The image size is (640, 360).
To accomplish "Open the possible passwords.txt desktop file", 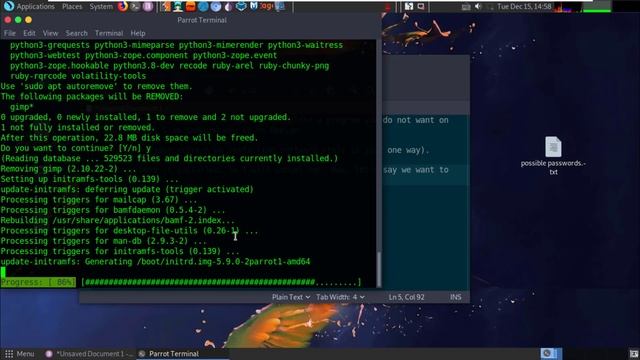I will [553, 156].
